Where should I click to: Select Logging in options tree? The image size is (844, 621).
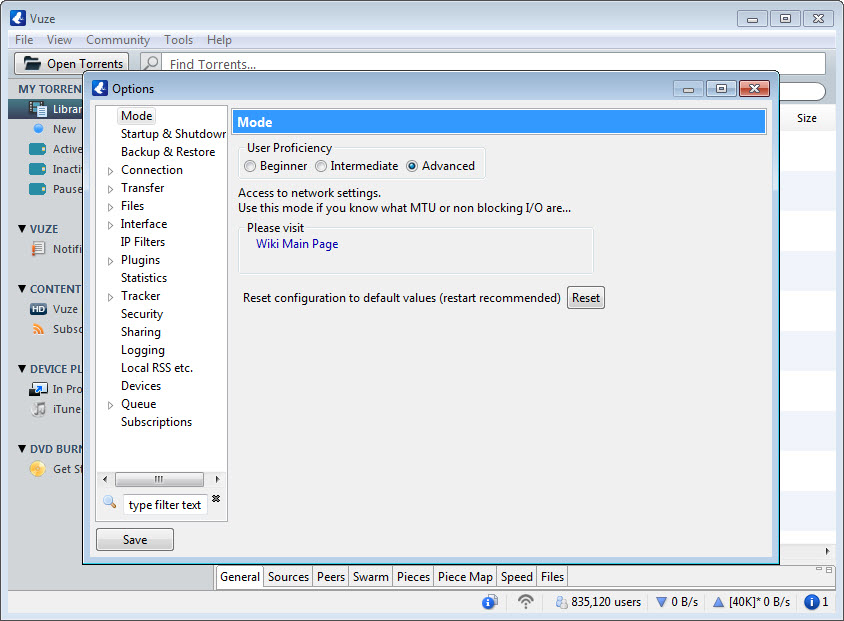pyautogui.click(x=143, y=350)
